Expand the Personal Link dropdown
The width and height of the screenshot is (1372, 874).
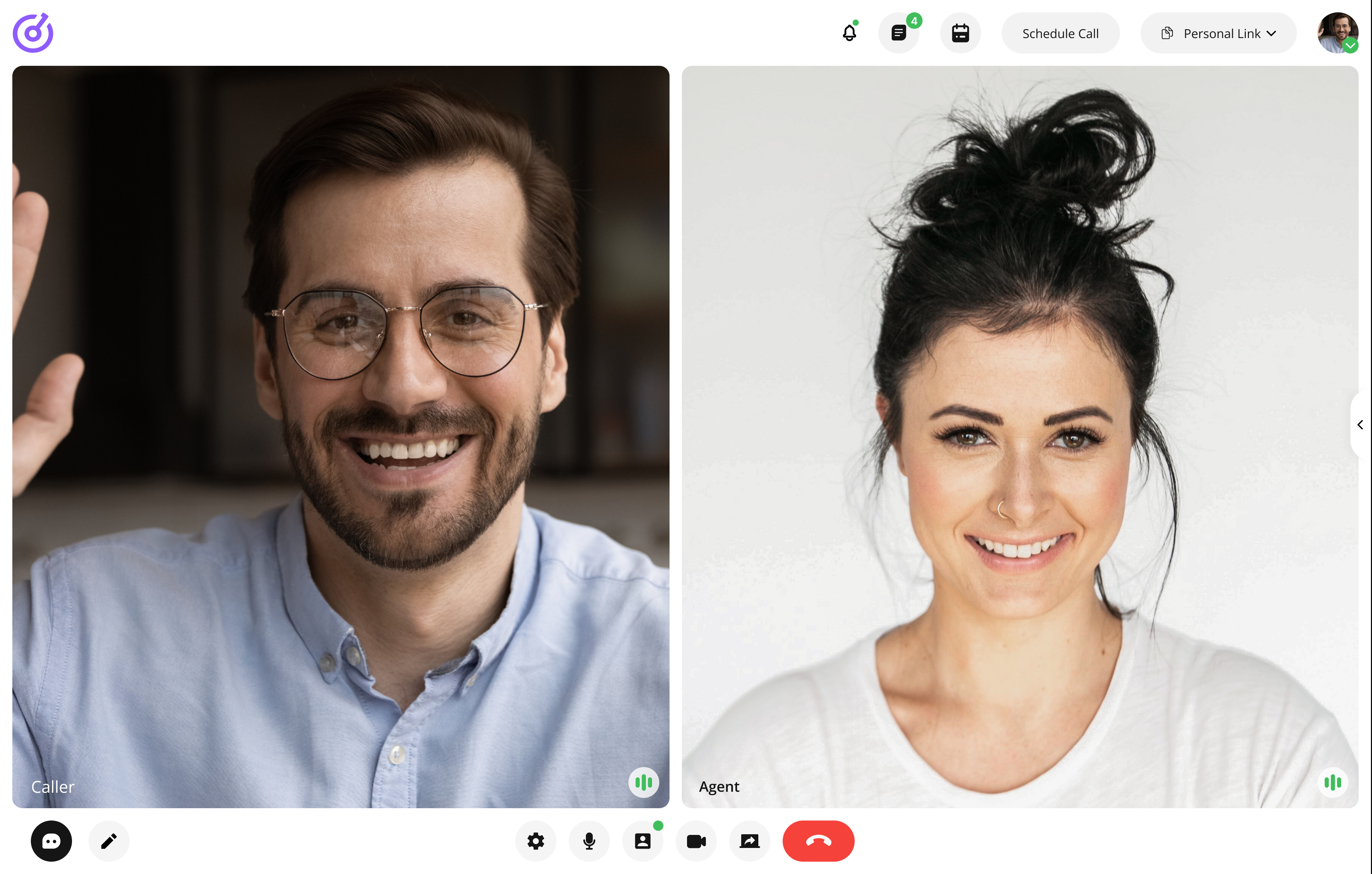(x=1218, y=33)
